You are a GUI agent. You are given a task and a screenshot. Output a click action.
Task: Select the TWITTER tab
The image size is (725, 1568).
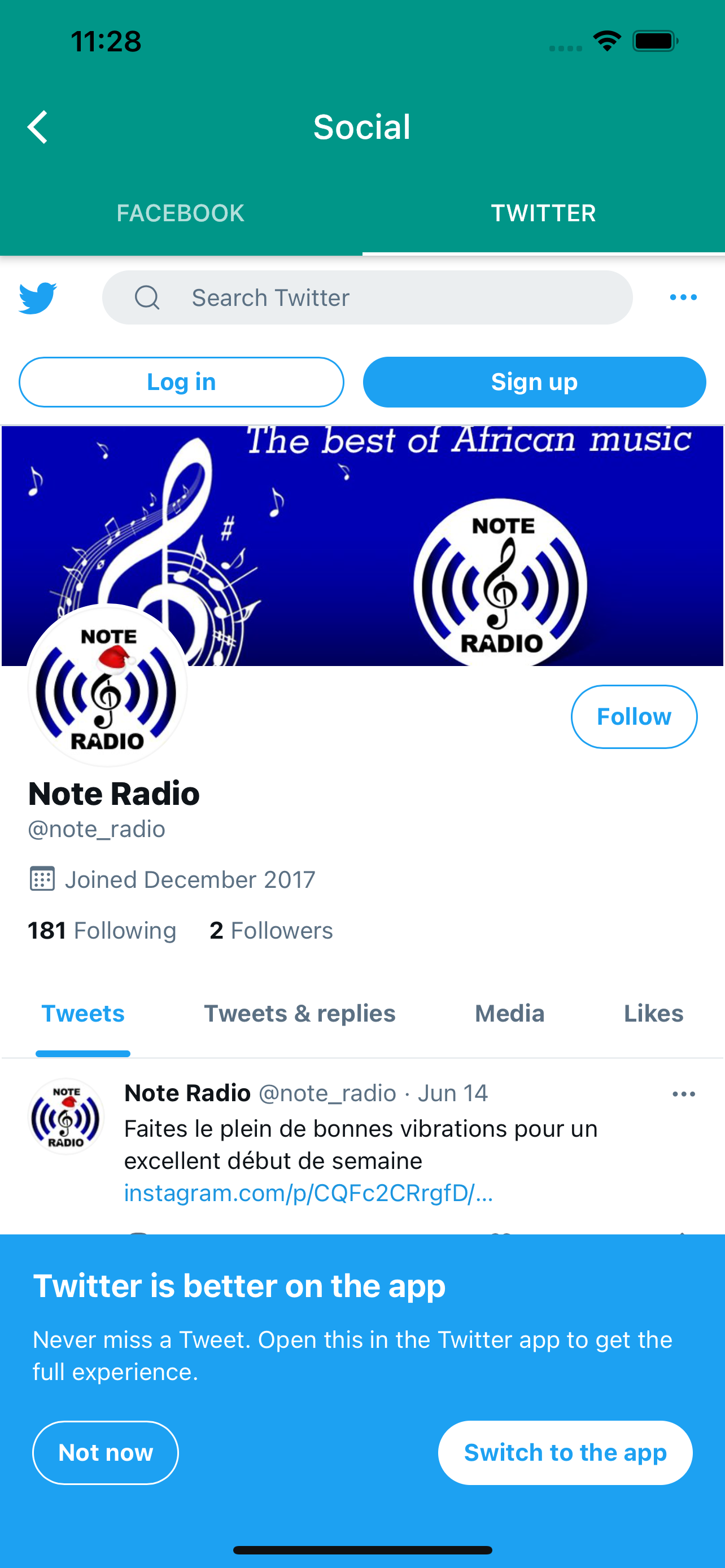(544, 213)
